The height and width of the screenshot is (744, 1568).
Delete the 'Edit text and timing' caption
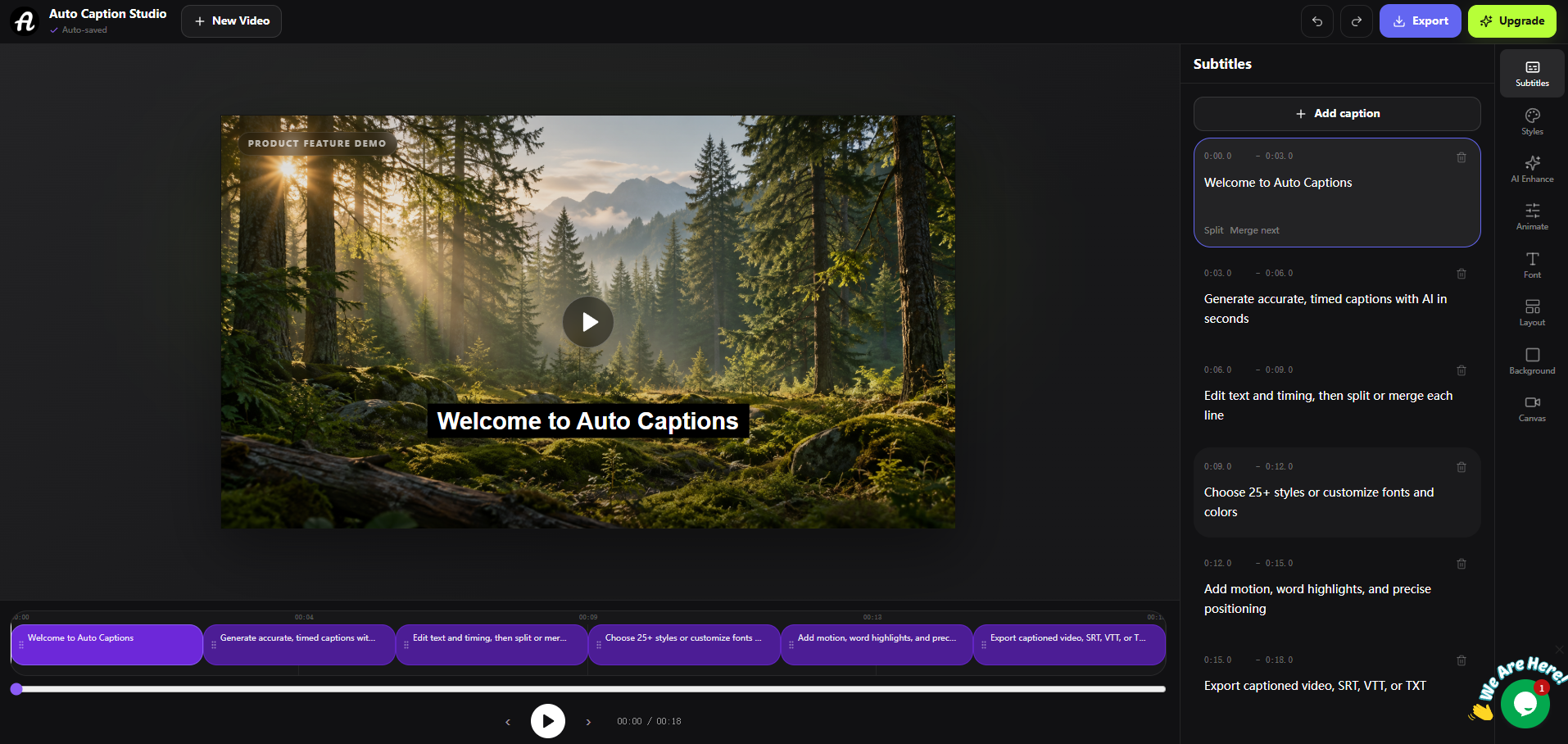1462,370
